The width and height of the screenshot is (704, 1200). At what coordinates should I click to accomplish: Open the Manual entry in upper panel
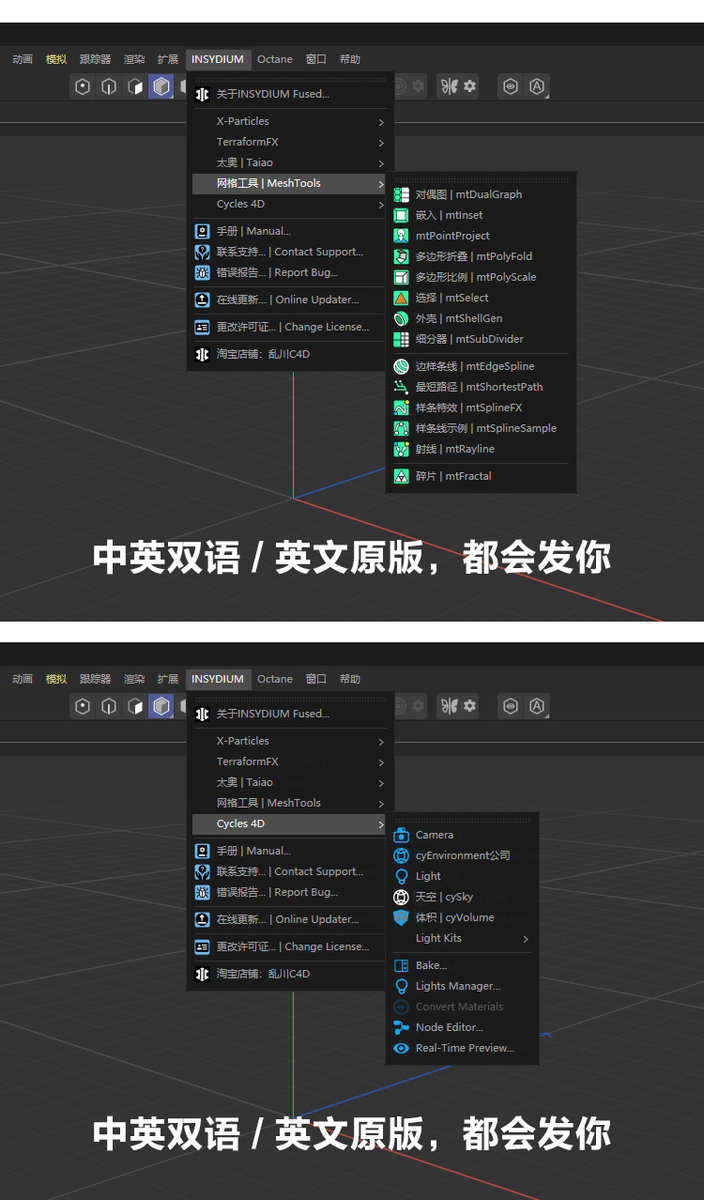point(290,231)
